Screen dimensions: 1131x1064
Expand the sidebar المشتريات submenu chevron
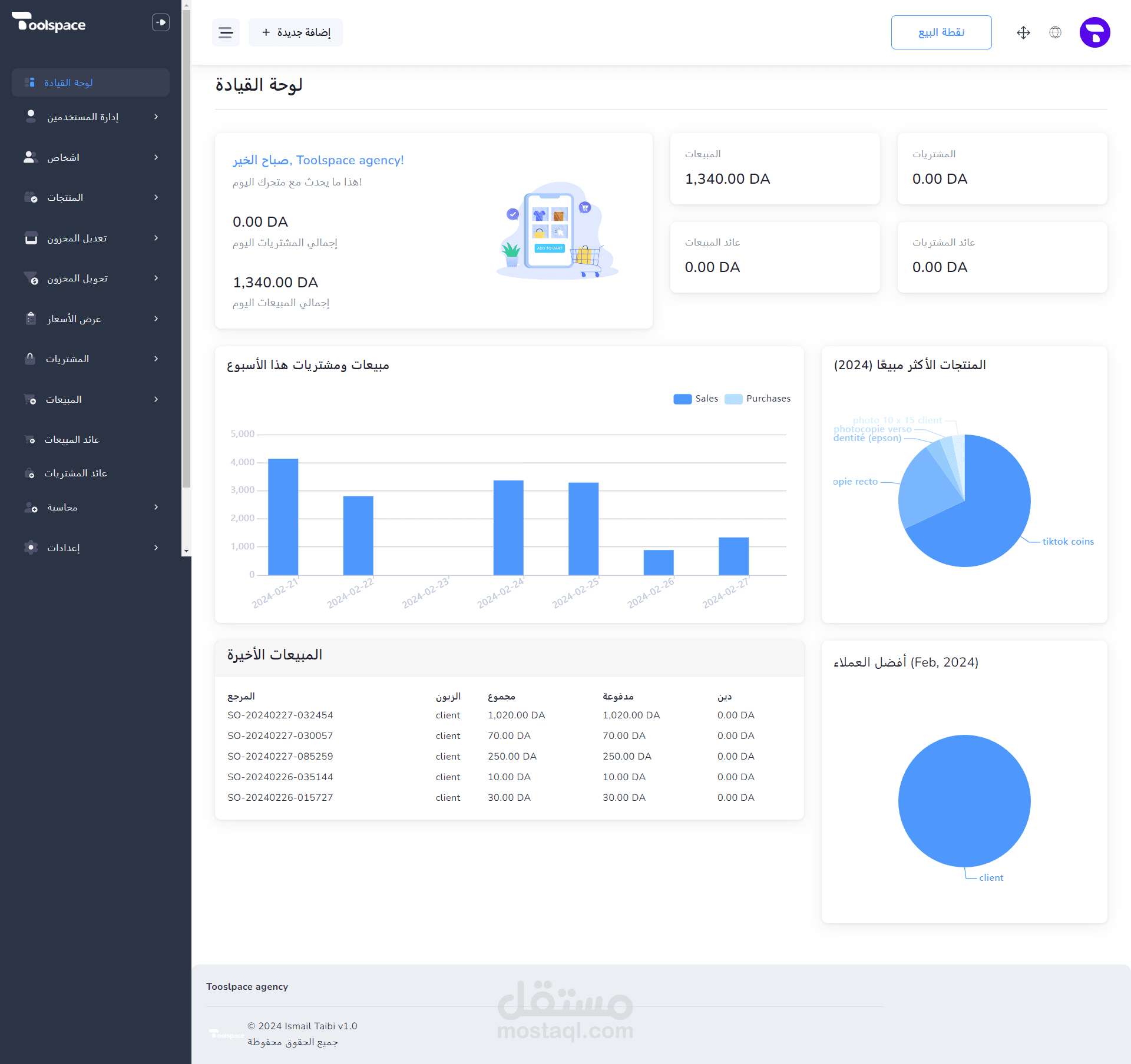(x=156, y=359)
